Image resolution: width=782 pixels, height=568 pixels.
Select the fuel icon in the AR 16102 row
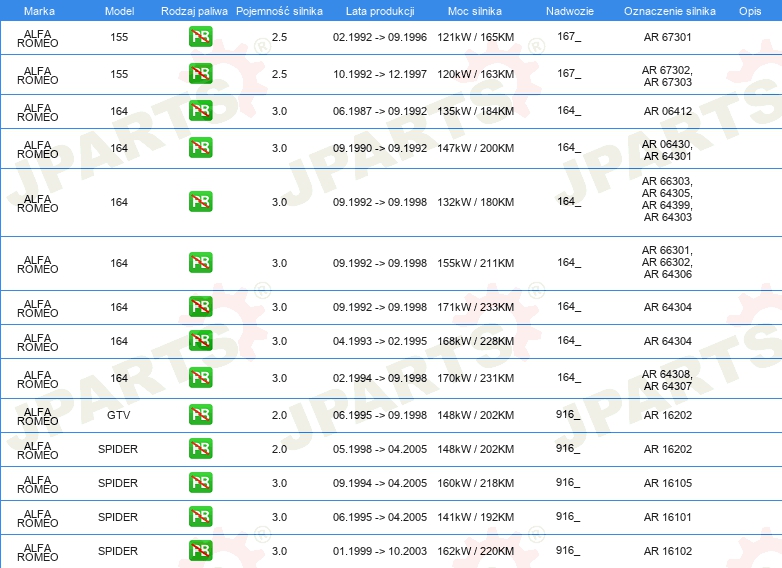click(x=200, y=551)
